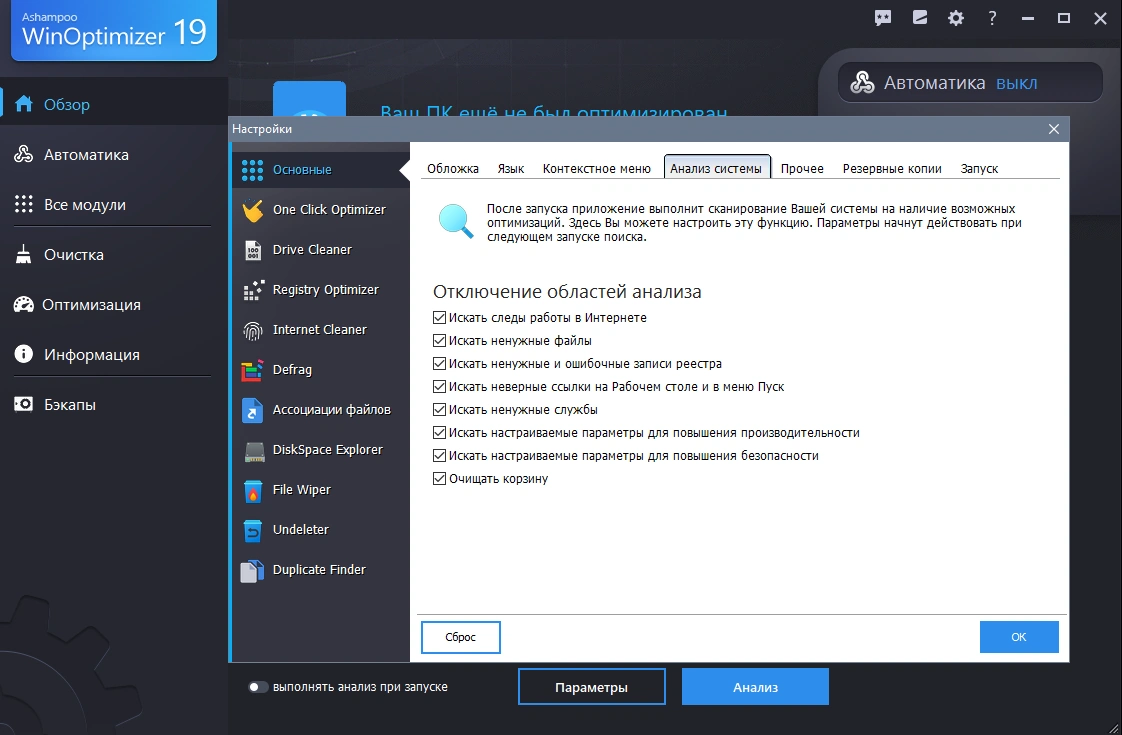Switch to the Запуск tab
Image resolution: width=1122 pixels, height=735 pixels.
point(980,169)
